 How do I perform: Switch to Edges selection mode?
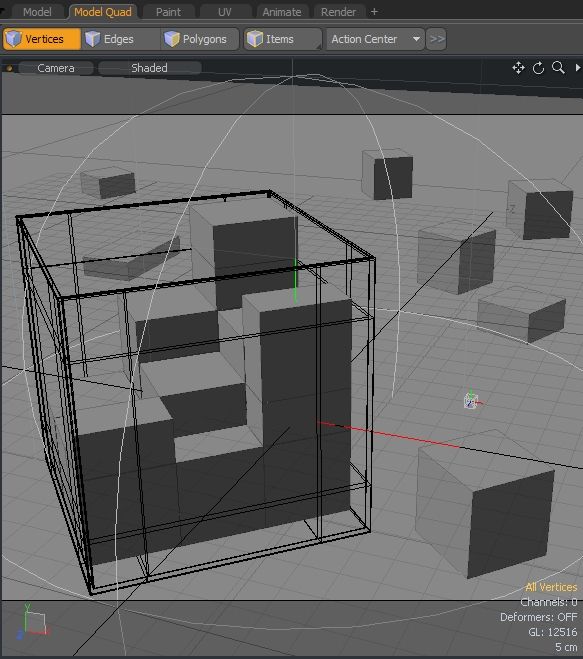point(120,39)
